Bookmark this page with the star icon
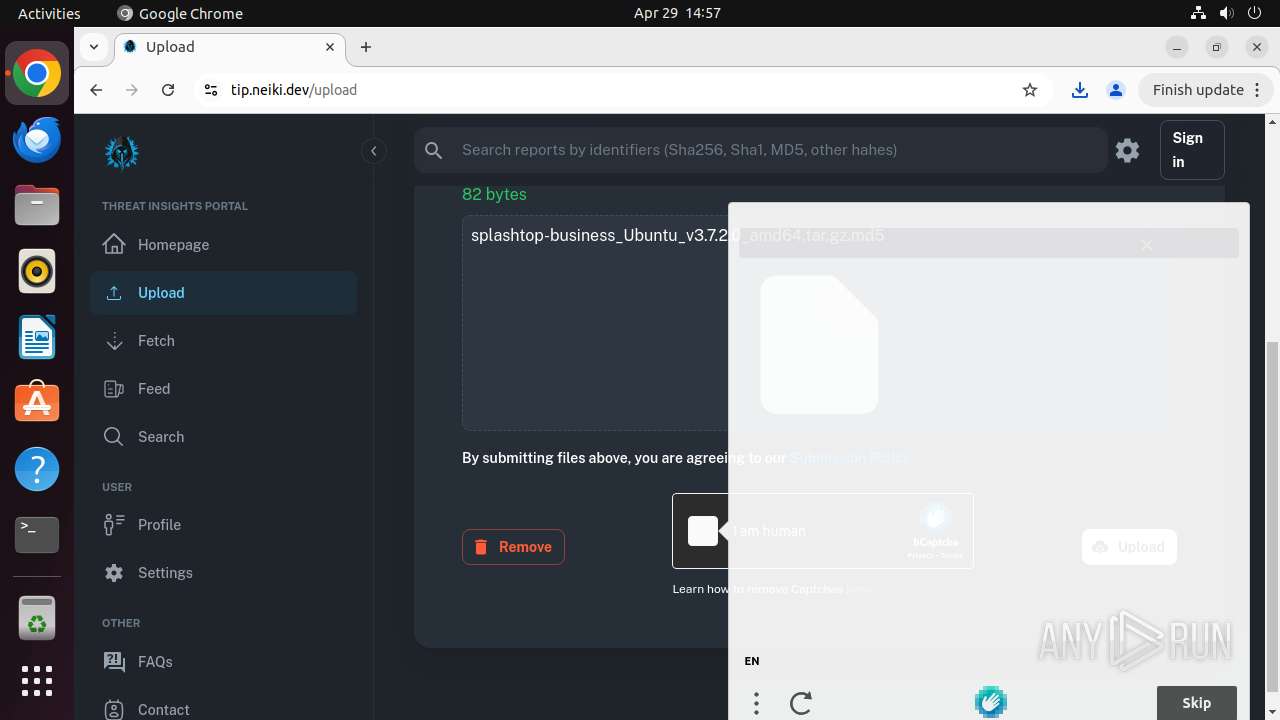 (1030, 90)
